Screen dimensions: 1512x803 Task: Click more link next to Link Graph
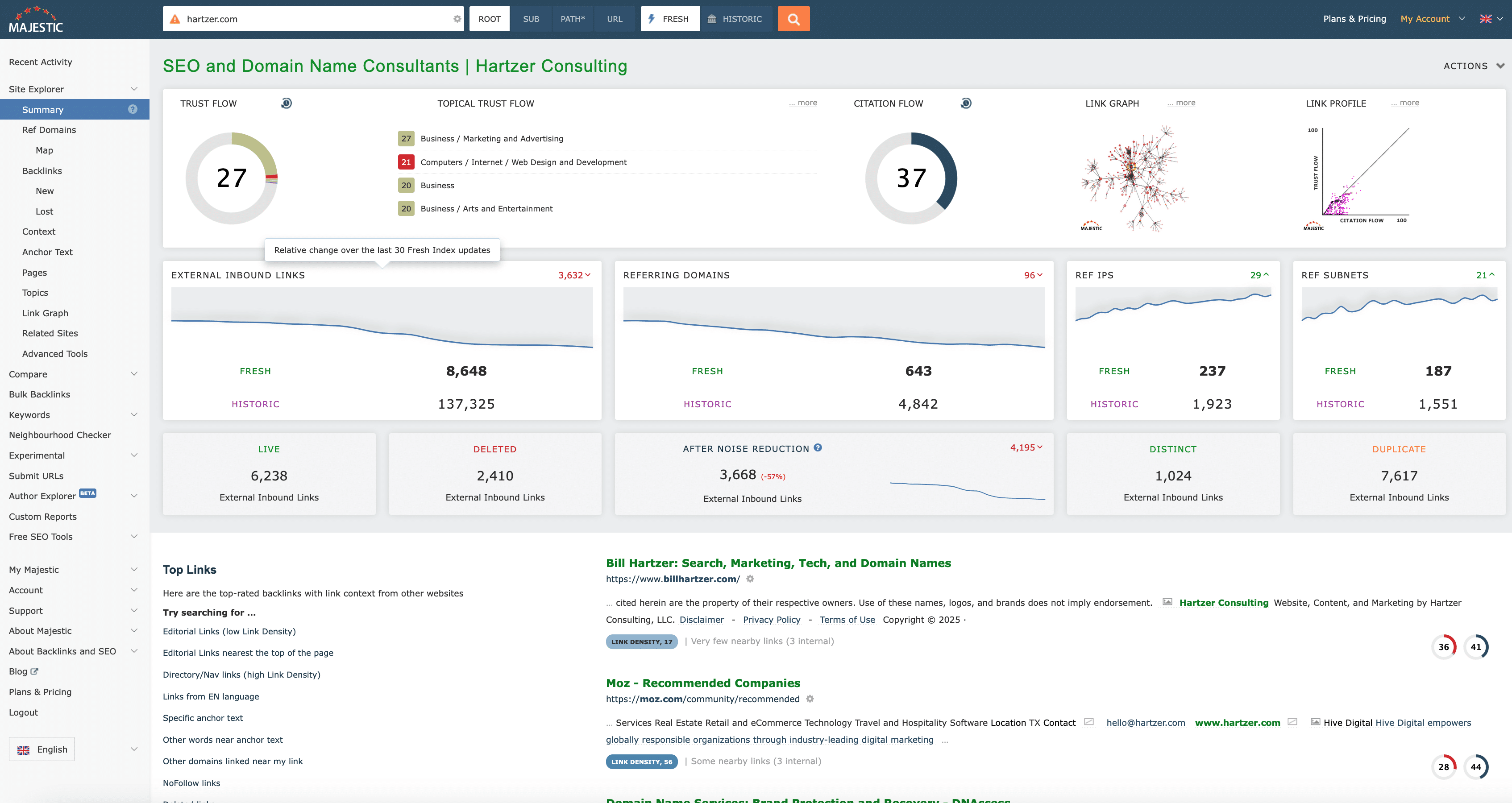1181,103
